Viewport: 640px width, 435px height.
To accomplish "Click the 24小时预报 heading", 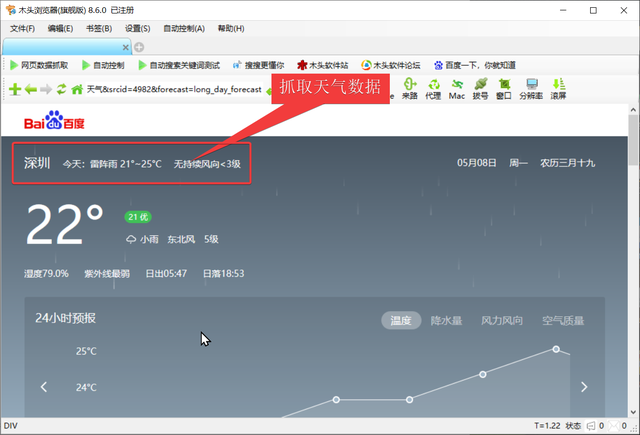I will 66,318.
